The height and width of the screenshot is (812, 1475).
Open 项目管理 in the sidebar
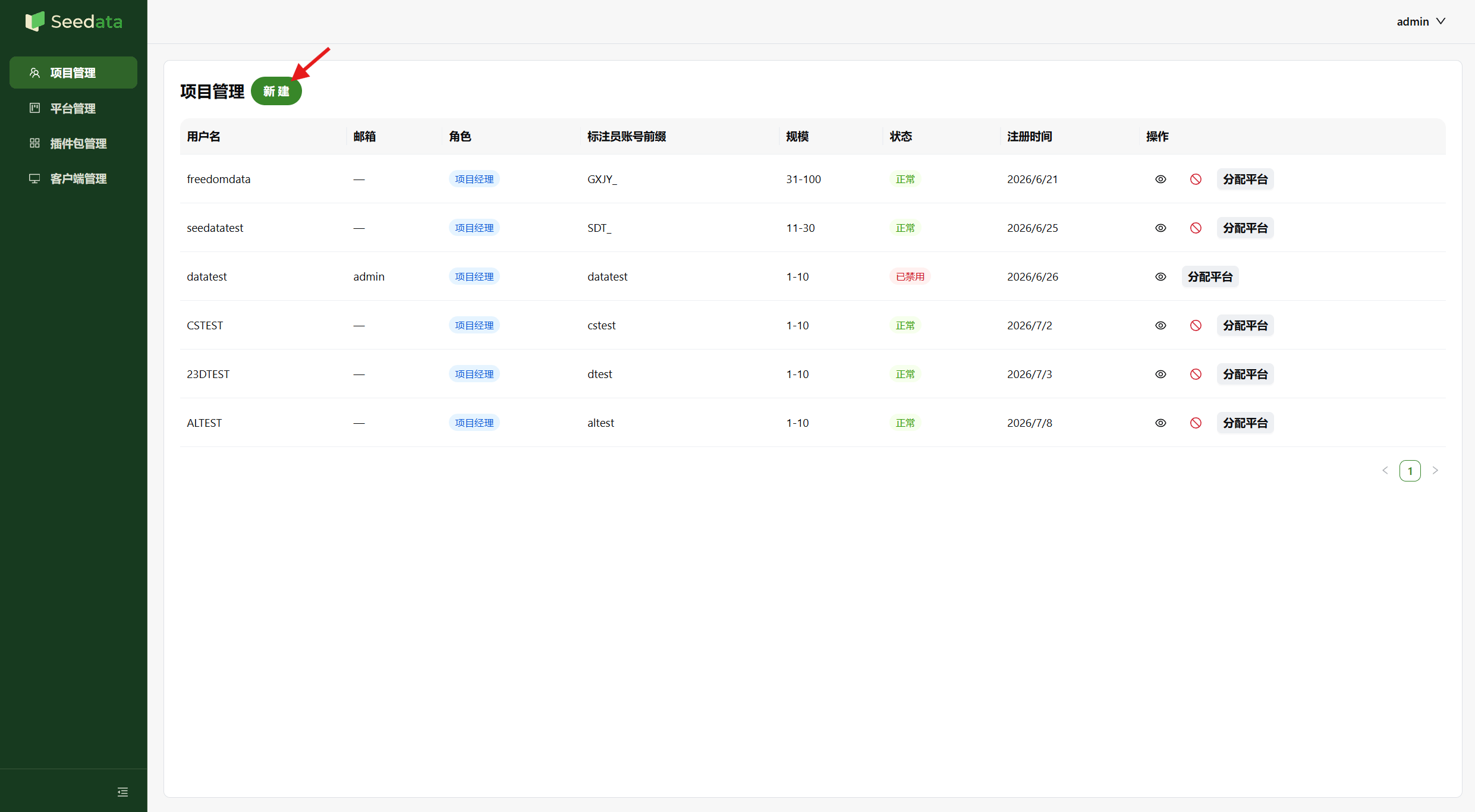click(x=73, y=73)
